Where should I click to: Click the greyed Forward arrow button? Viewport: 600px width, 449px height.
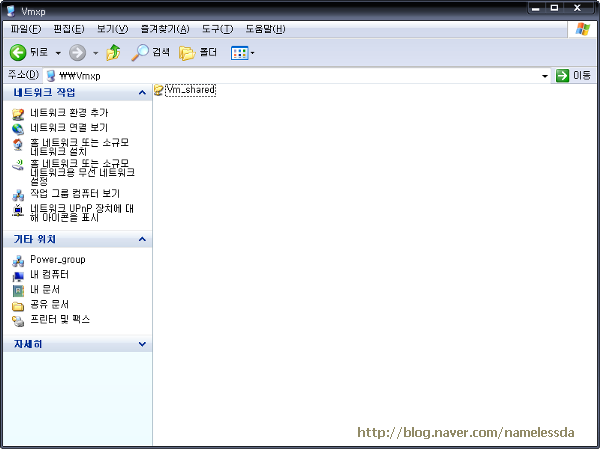(77, 52)
